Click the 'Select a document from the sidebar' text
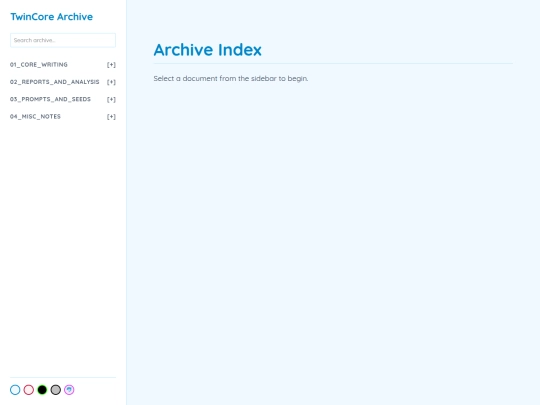This screenshot has width=540, height=405. [x=231, y=79]
